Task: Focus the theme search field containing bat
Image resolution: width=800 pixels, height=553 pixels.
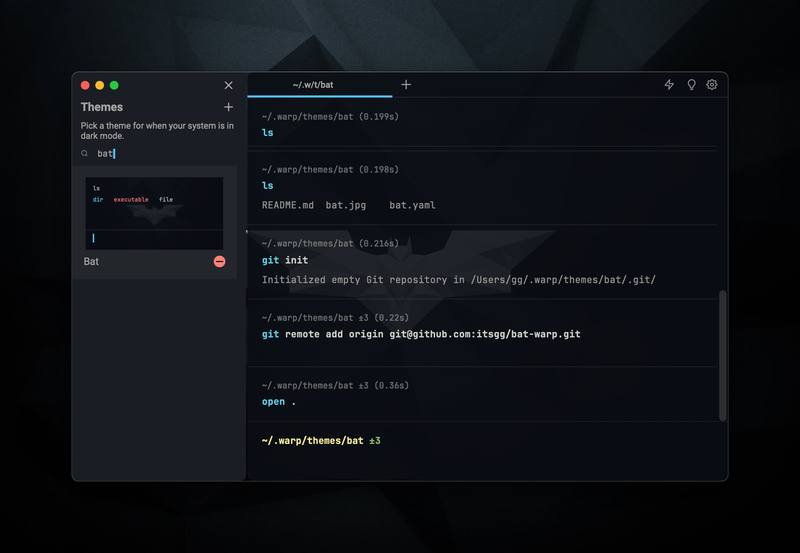Action: pos(159,154)
